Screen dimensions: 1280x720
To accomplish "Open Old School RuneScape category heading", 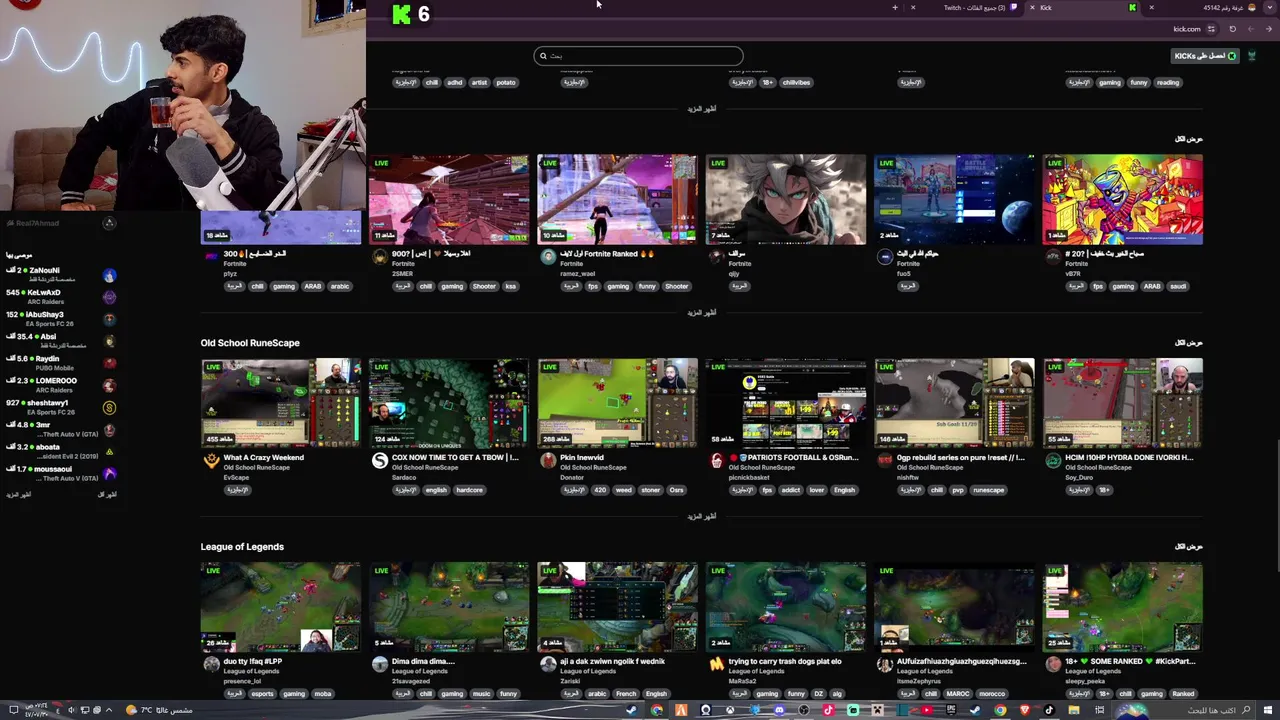I will 250,343.
